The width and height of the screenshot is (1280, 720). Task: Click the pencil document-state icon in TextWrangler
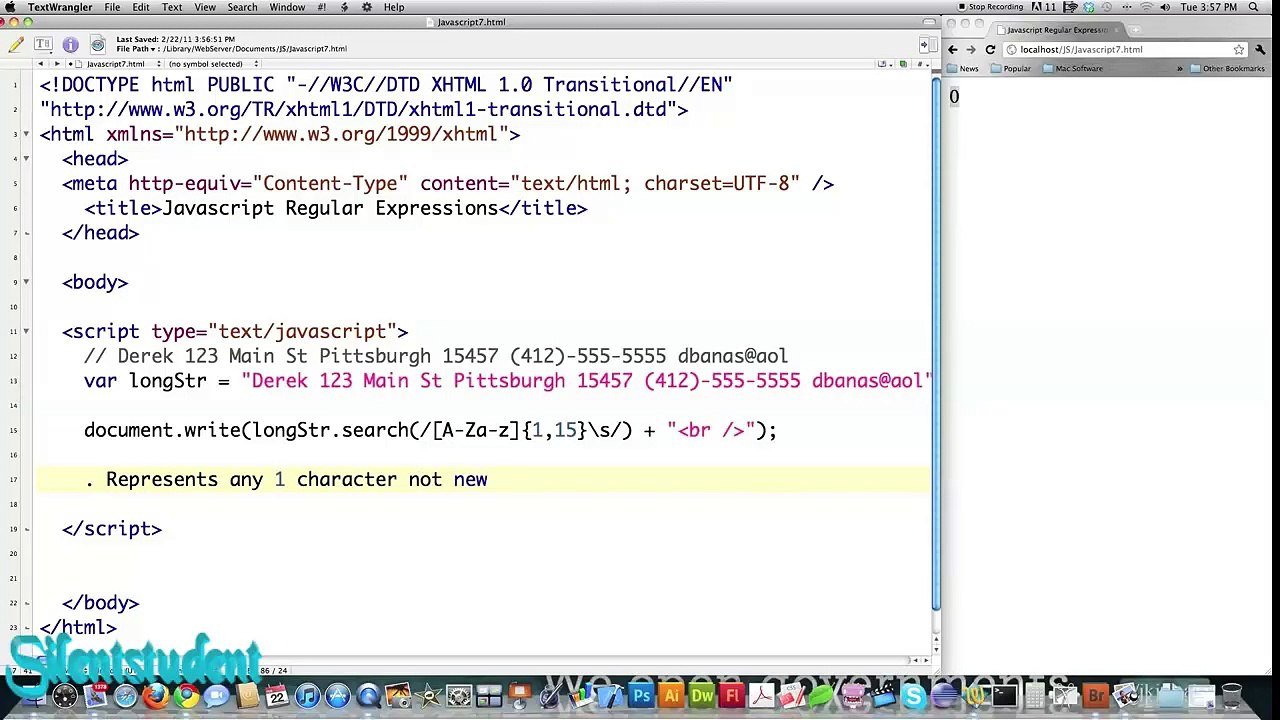click(x=16, y=44)
